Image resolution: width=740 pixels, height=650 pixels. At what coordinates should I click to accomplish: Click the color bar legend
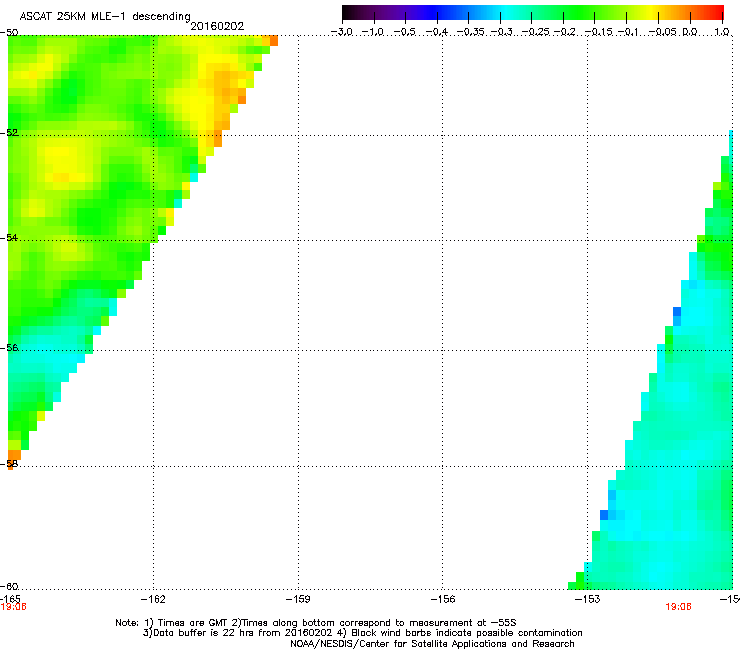tap(533, 13)
